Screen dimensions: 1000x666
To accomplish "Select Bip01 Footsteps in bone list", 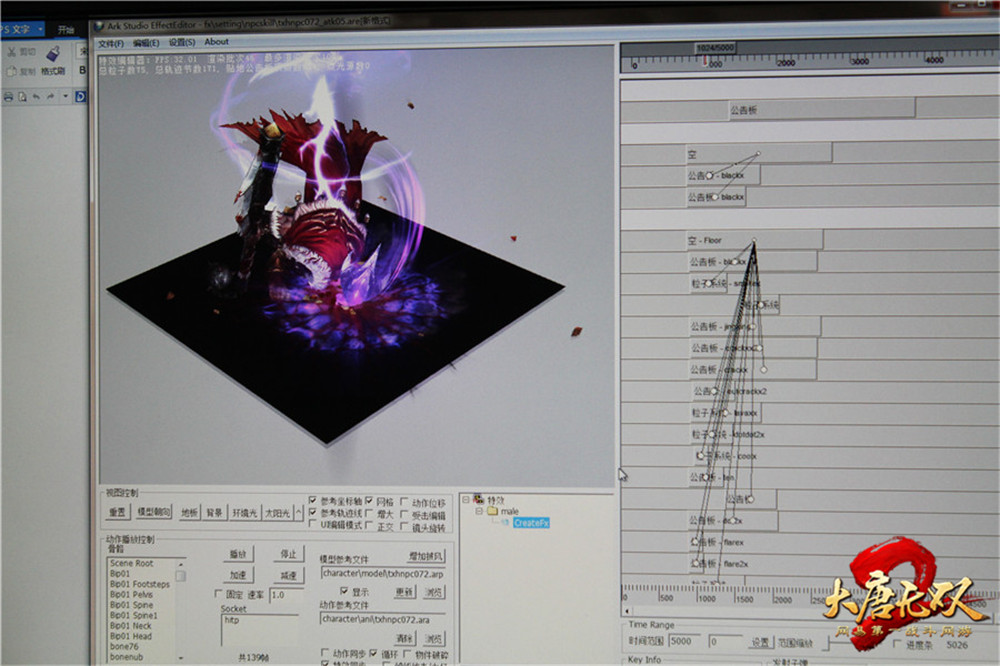I will [140, 584].
